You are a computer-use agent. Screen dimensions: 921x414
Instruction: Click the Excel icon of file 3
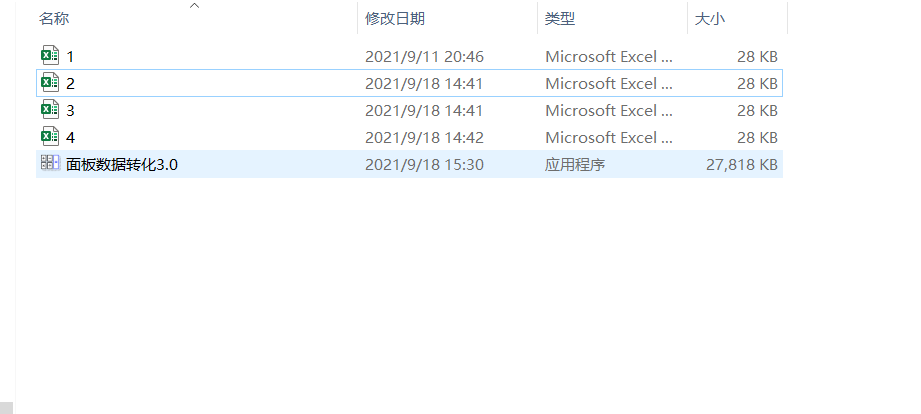click(49, 110)
